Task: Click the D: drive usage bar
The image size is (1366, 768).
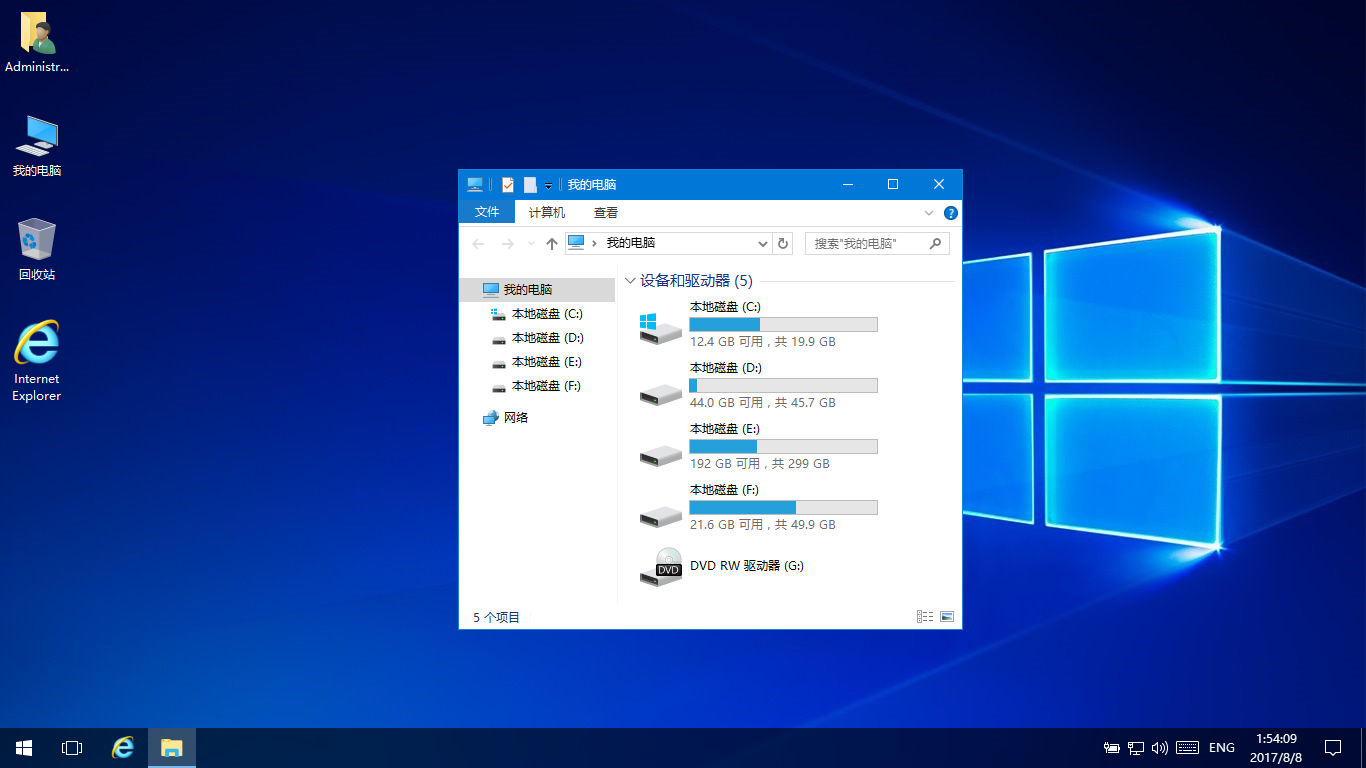Action: tap(783, 385)
